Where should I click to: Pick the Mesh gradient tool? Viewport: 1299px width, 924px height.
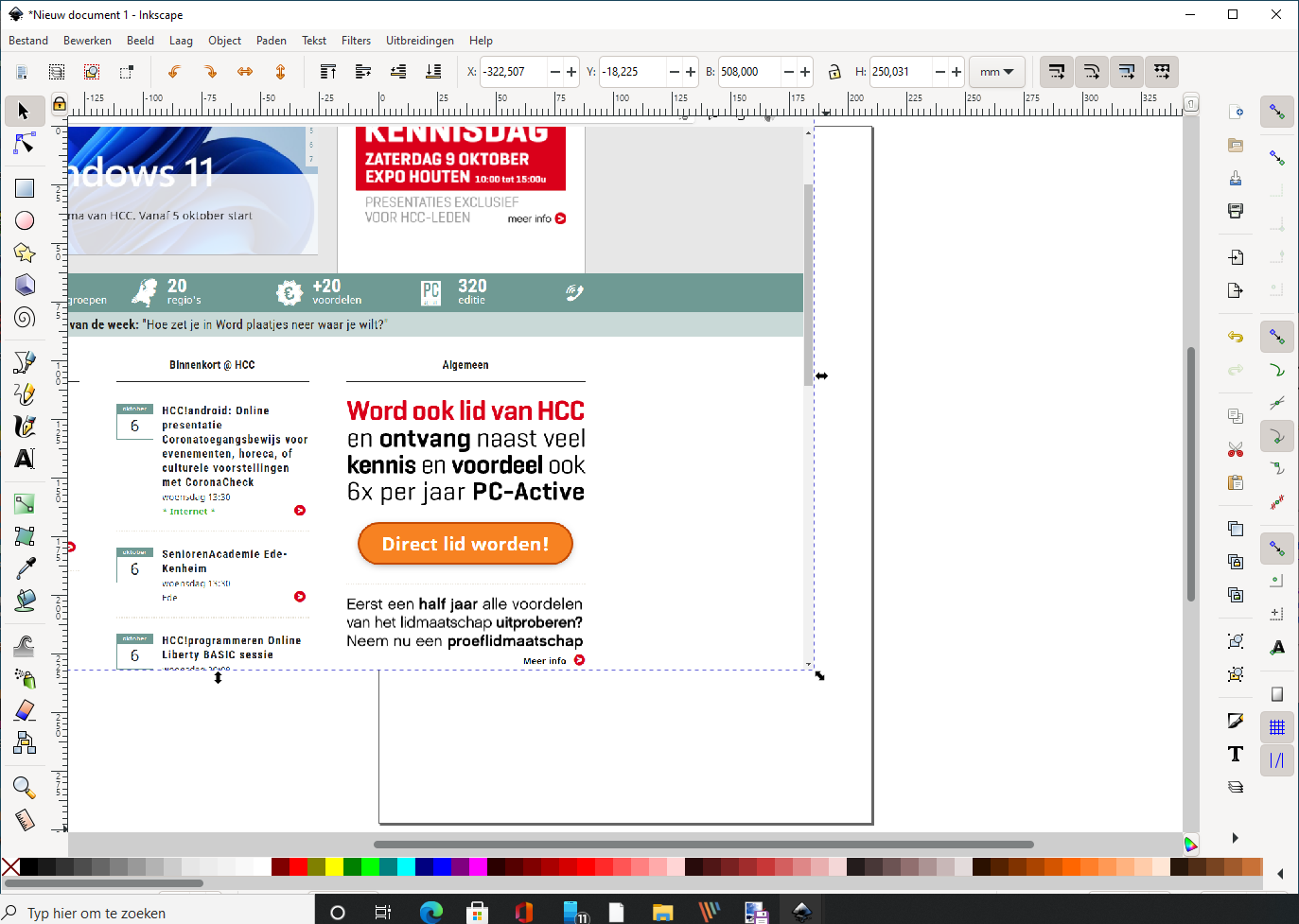click(x=24, y=535)
